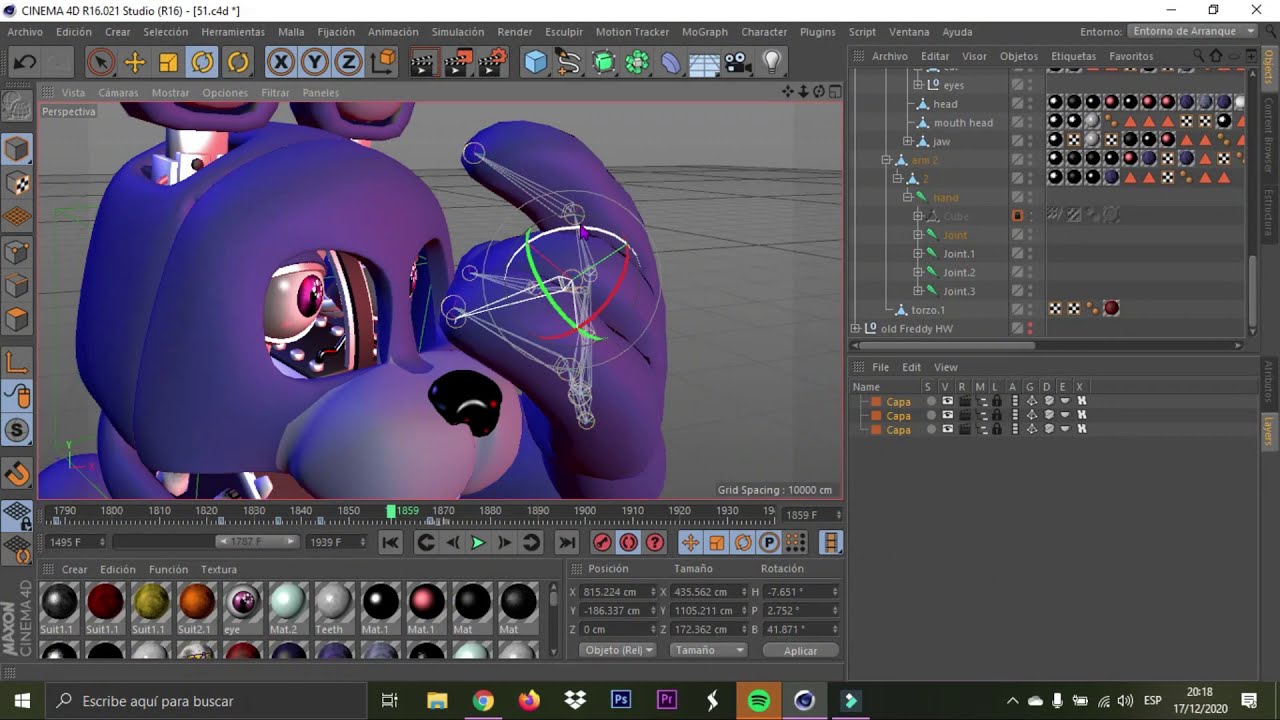Click the Undo arrow in the toolbar
This screenshot has height=720, width=1280.
coord(25,62)
